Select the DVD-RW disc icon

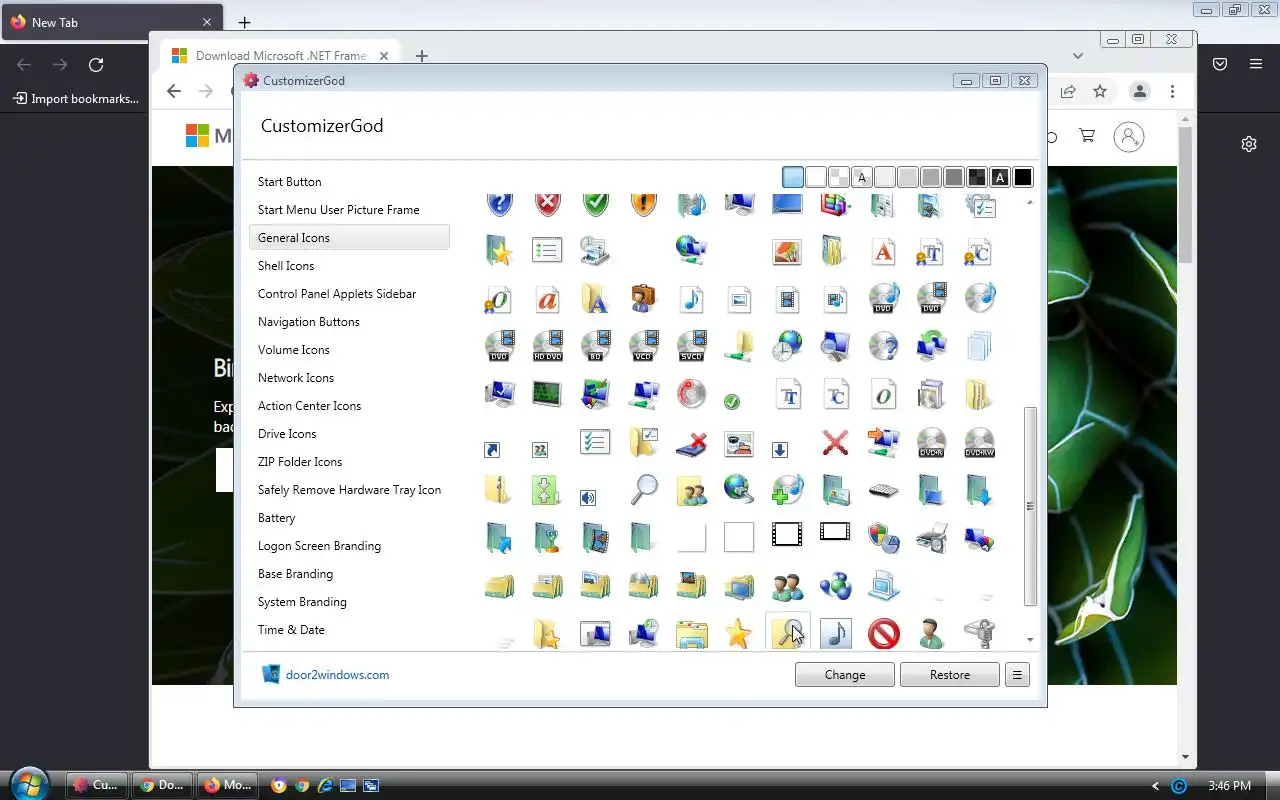click(979, 442)
